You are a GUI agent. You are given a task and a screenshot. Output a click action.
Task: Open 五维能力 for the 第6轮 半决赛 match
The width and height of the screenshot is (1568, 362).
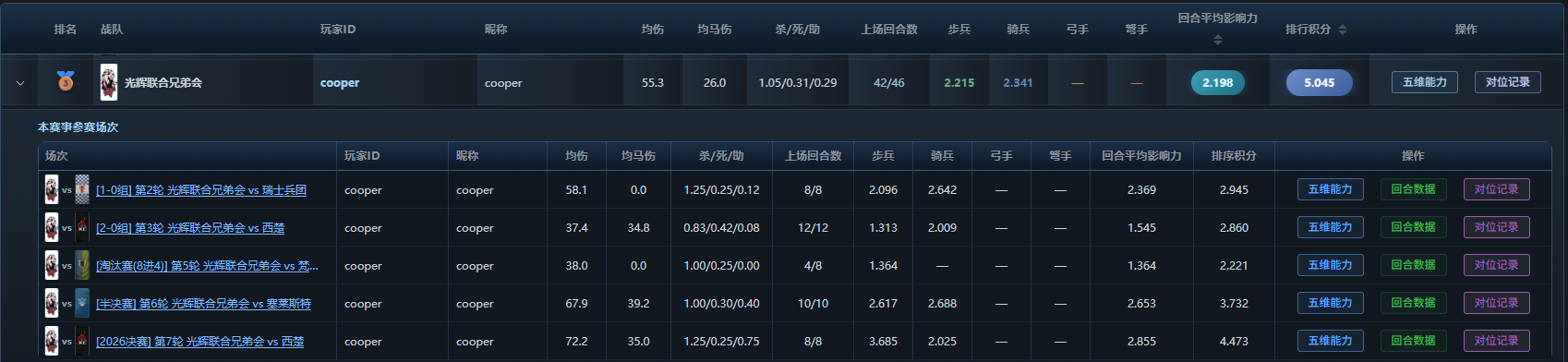(x=1331, y=303)
